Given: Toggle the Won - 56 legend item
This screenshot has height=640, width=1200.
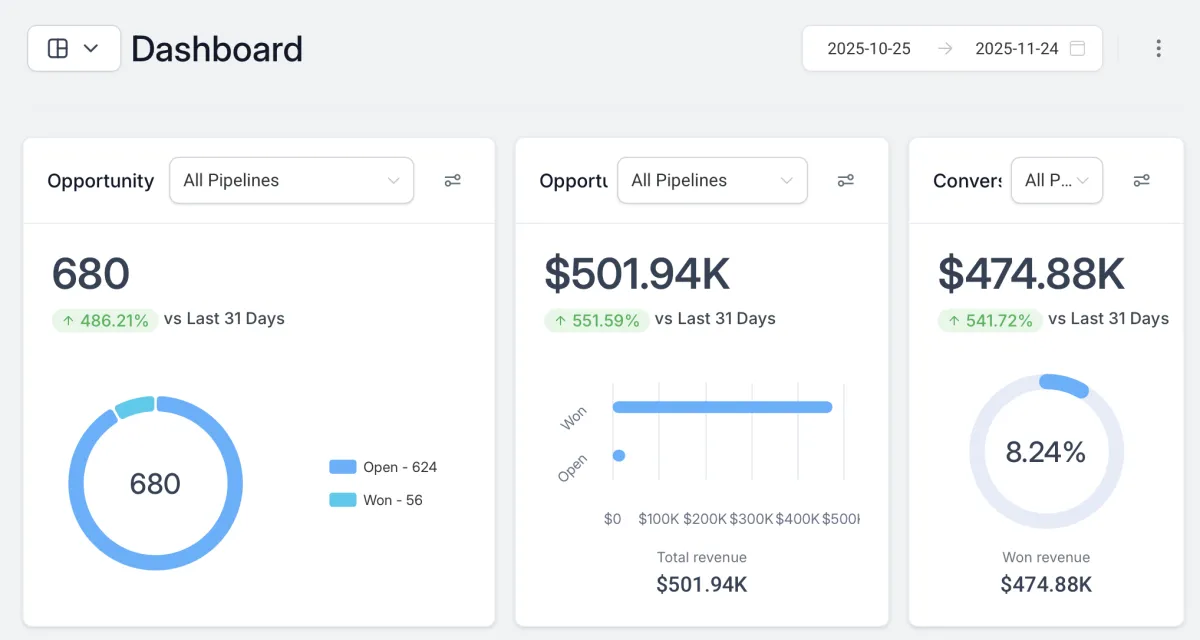Looking at the screenshot, I should [x=376, y=500].
